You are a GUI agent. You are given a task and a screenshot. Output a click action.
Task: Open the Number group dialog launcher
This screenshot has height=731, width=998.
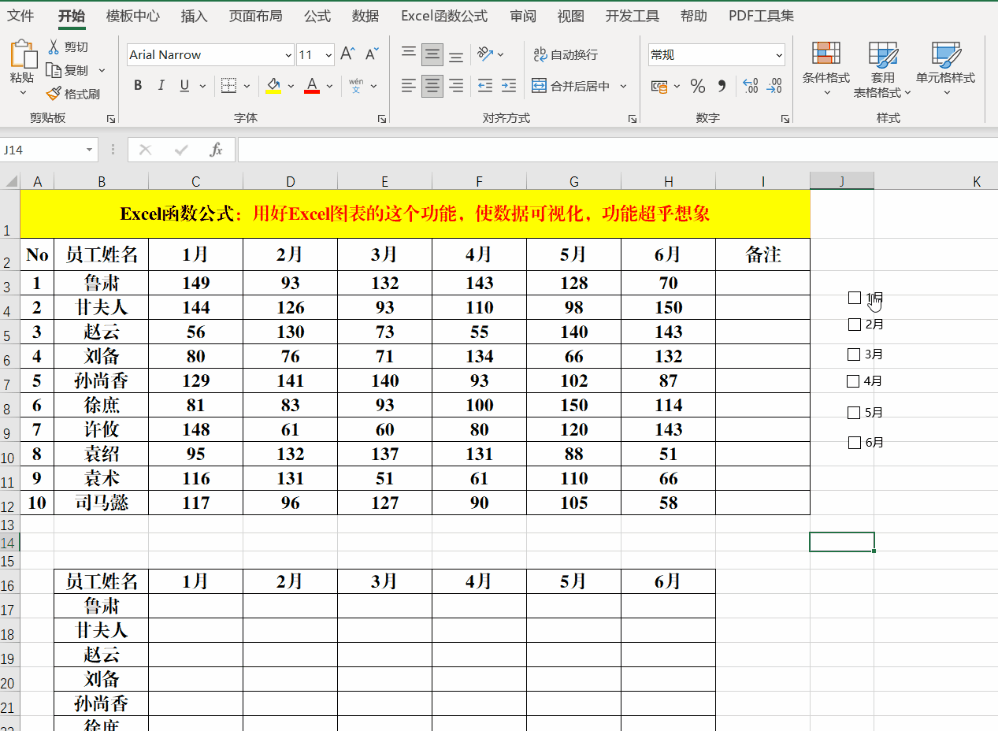click(x=785, y=119)
